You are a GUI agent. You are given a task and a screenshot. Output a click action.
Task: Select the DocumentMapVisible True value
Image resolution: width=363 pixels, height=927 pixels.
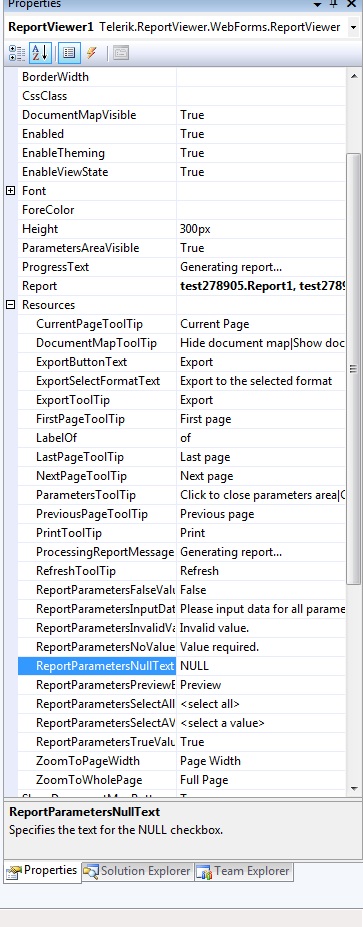[x=261, y=115]
